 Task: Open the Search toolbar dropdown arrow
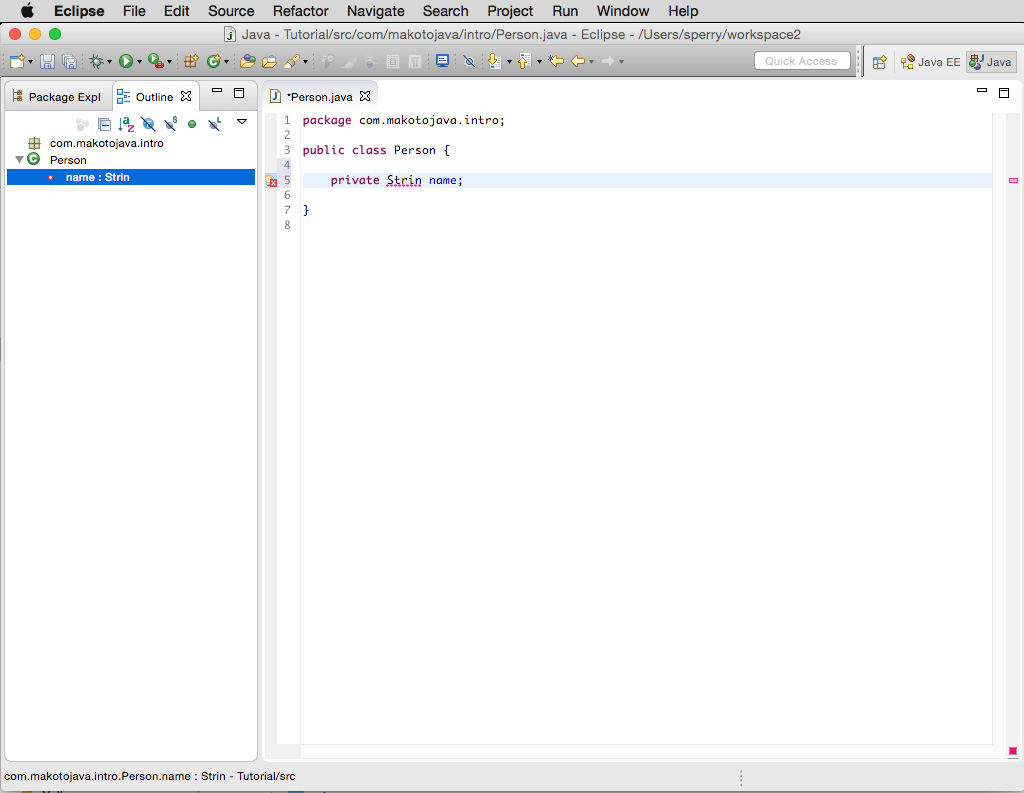pyautogui.click(x=305, y=62)
